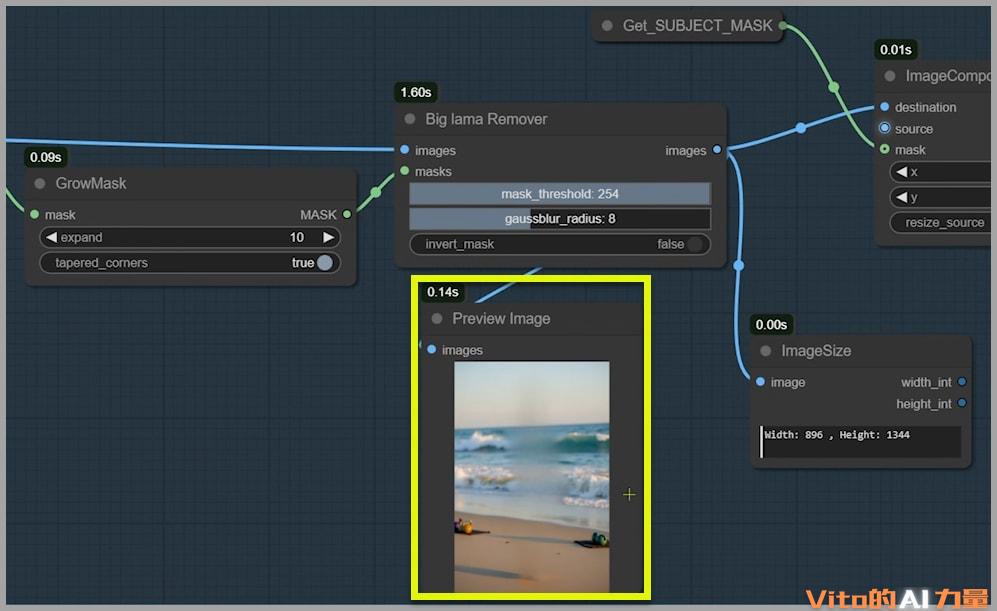Click ImageSize height_int output socket

[x=962, y=403]
